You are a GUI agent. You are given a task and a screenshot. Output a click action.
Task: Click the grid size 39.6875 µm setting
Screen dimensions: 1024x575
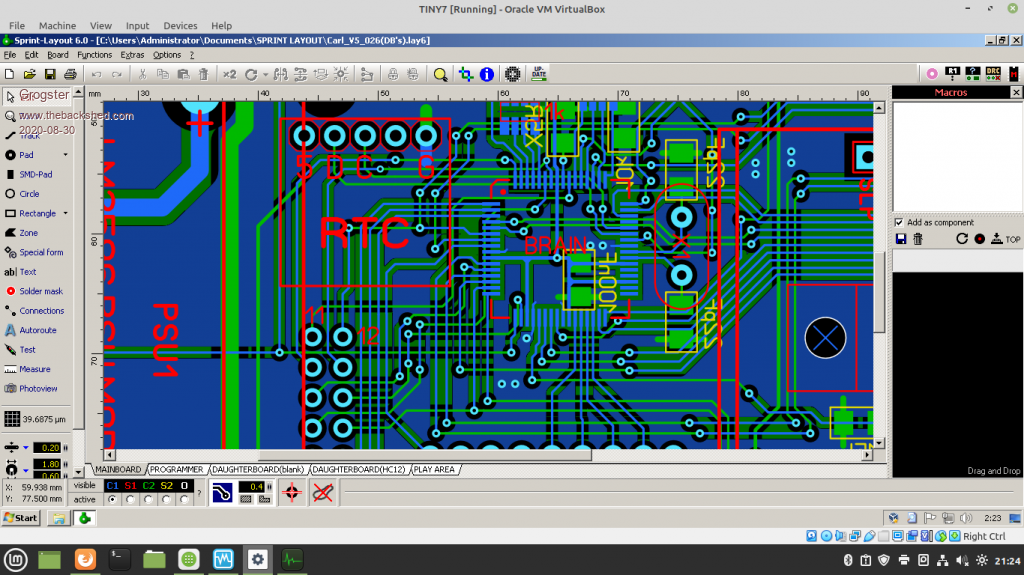[40, 418]
